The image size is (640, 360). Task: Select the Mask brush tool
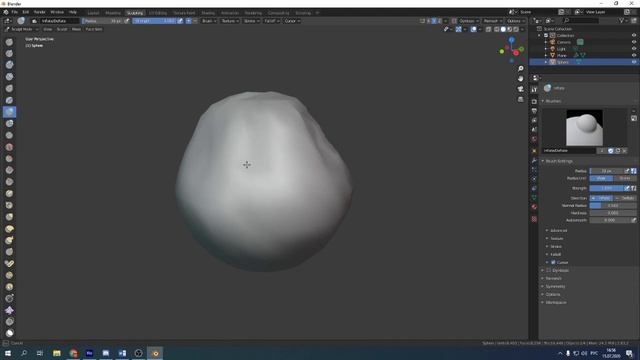click(x=9, y=333)
